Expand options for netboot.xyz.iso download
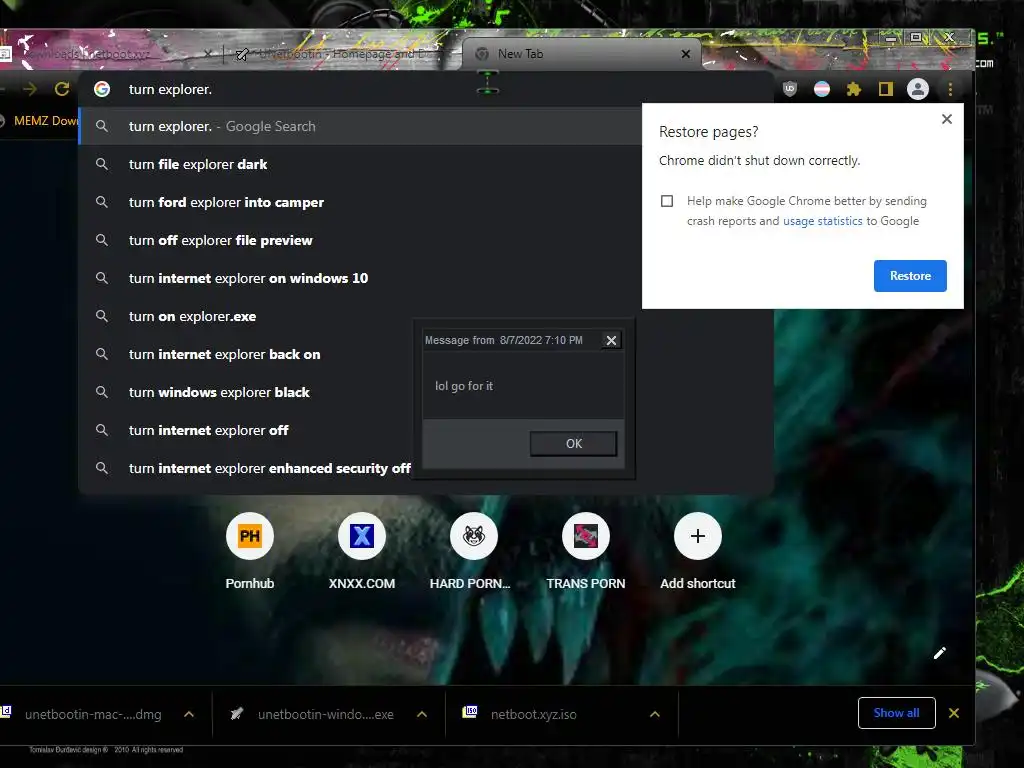 (654, 714)
